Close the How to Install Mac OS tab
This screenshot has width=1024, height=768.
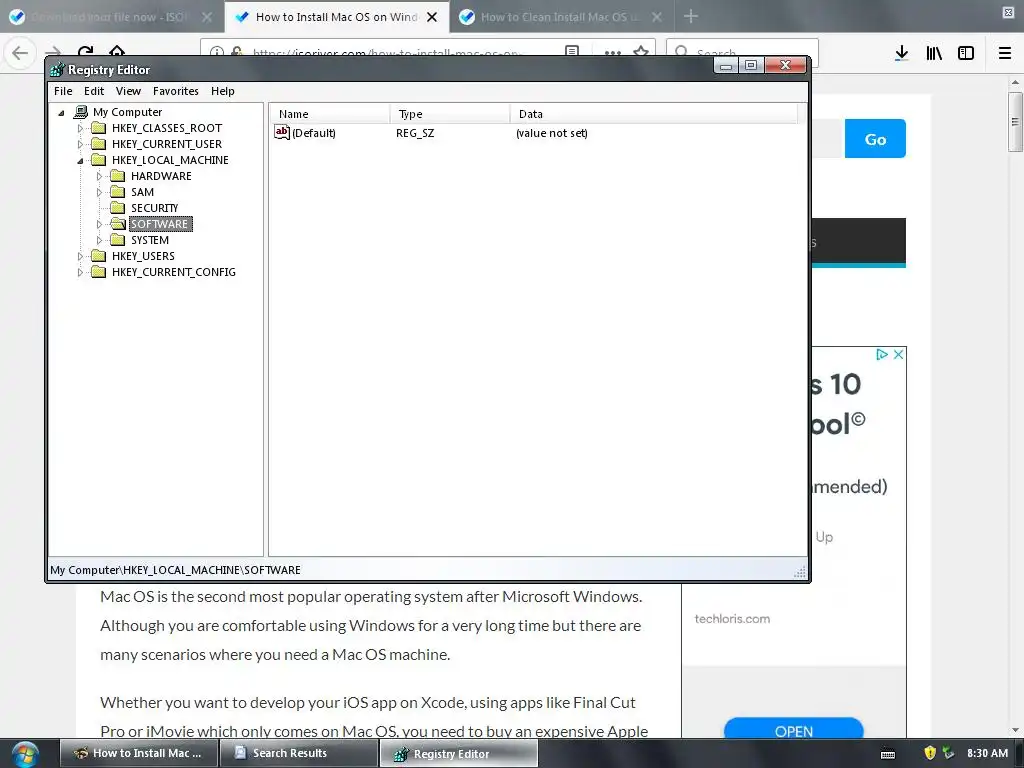pos(432,17)
